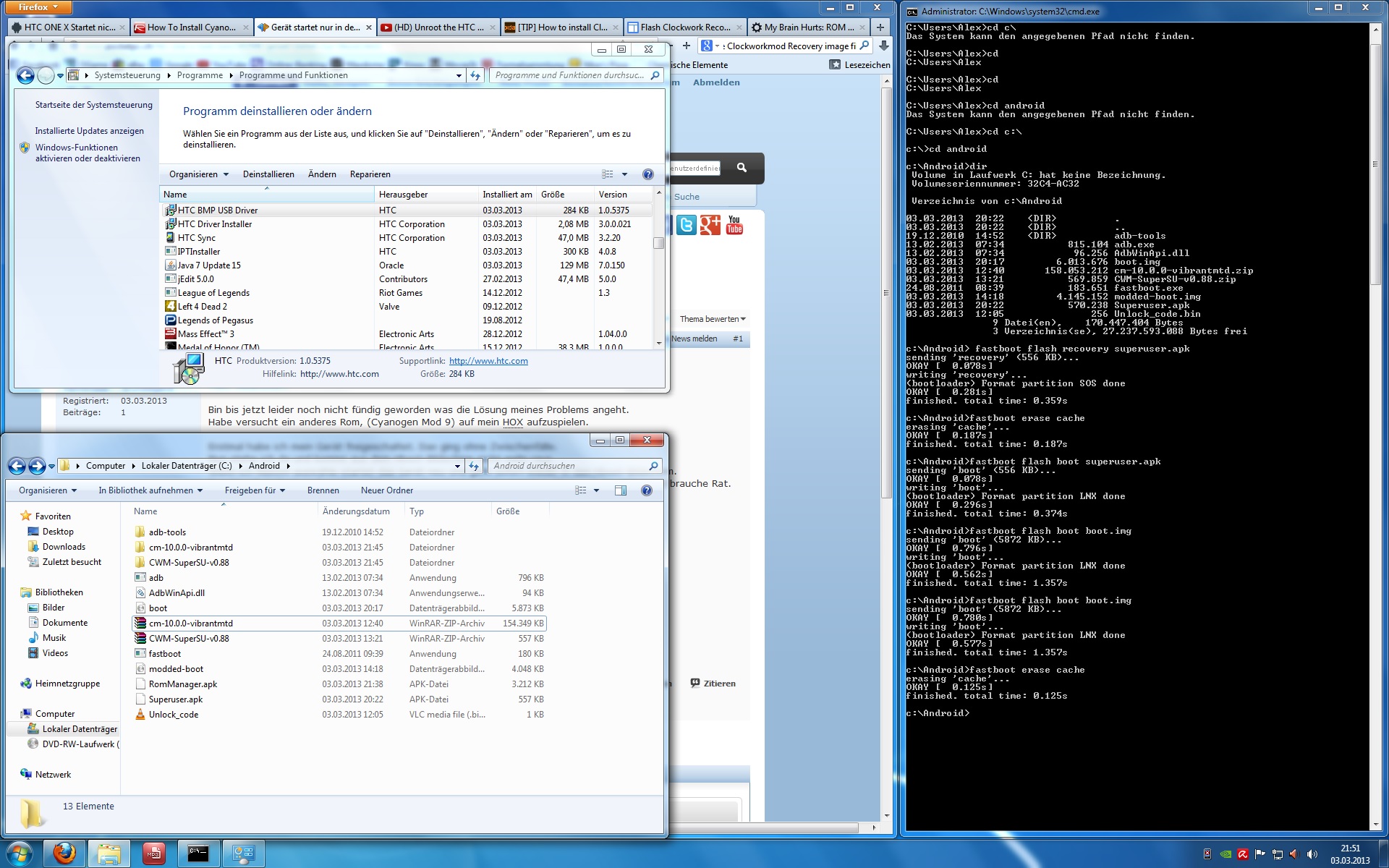Select Lokaler Datenträger in navigation tree

pyautogui.click(x=72, y=729)
